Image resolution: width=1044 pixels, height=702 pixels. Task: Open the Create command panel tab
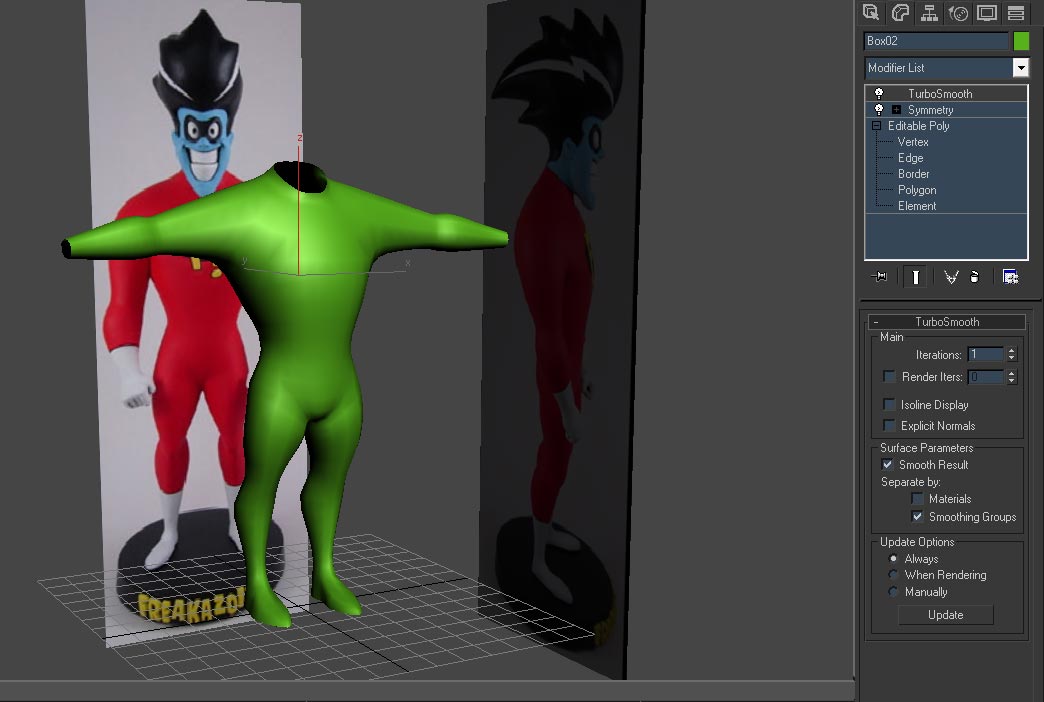[x=871, y=13]
